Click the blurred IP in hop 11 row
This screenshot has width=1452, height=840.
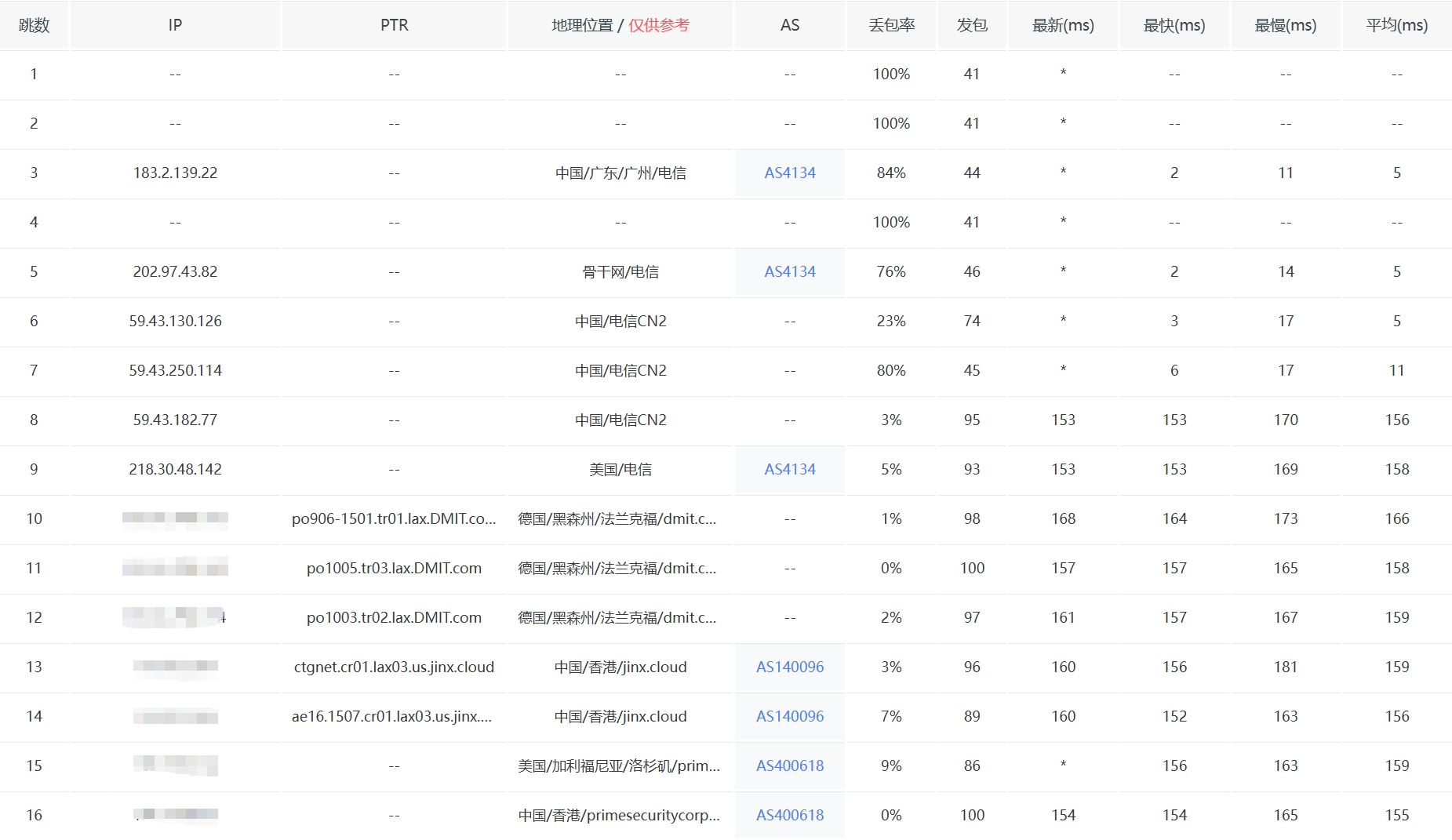point(175,567)
